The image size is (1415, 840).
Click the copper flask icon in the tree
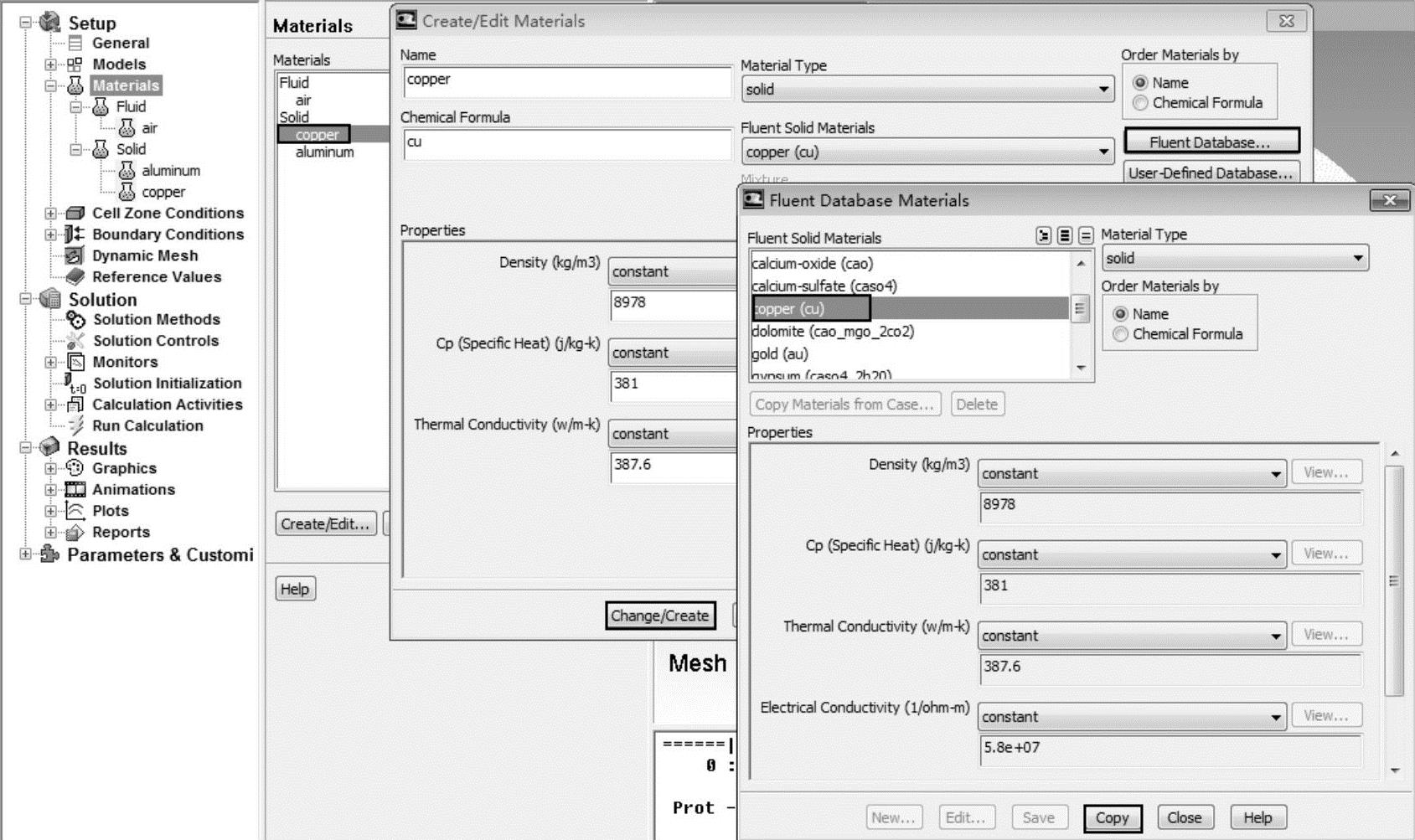pyautogui.click(x=127, y=192)
